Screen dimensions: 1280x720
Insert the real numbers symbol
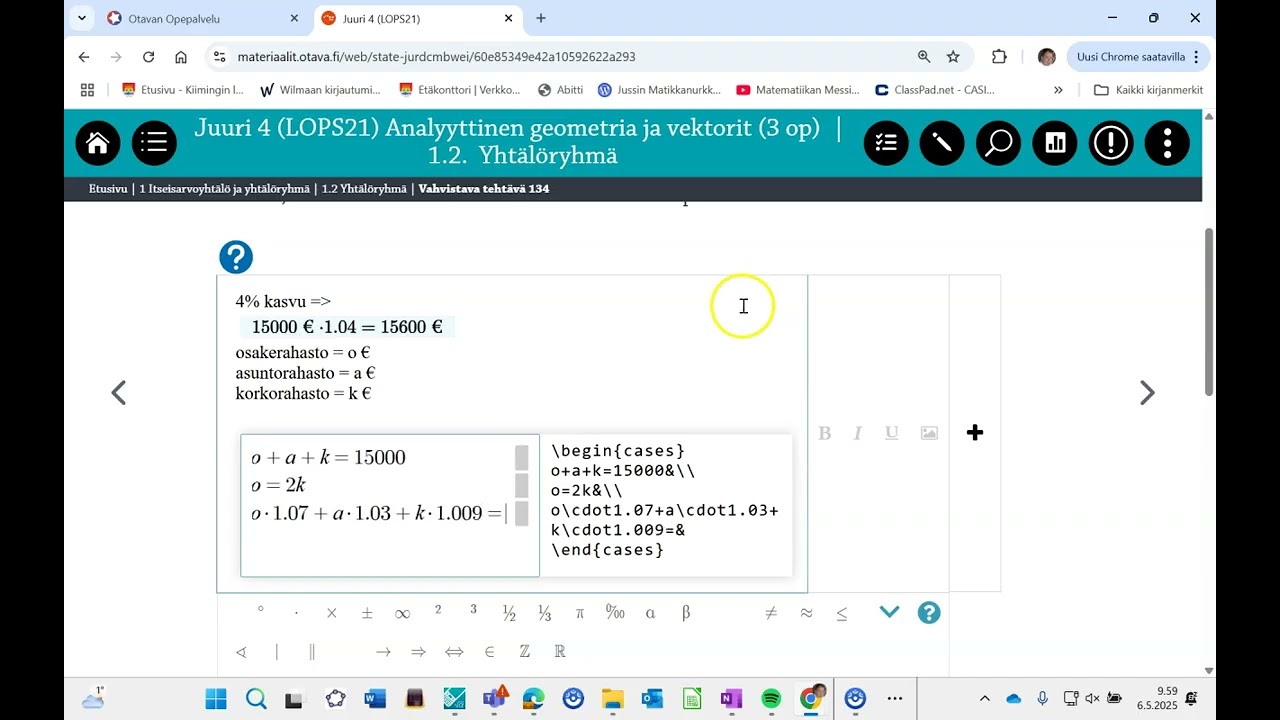pyautogui.click(x=560, y=652)
